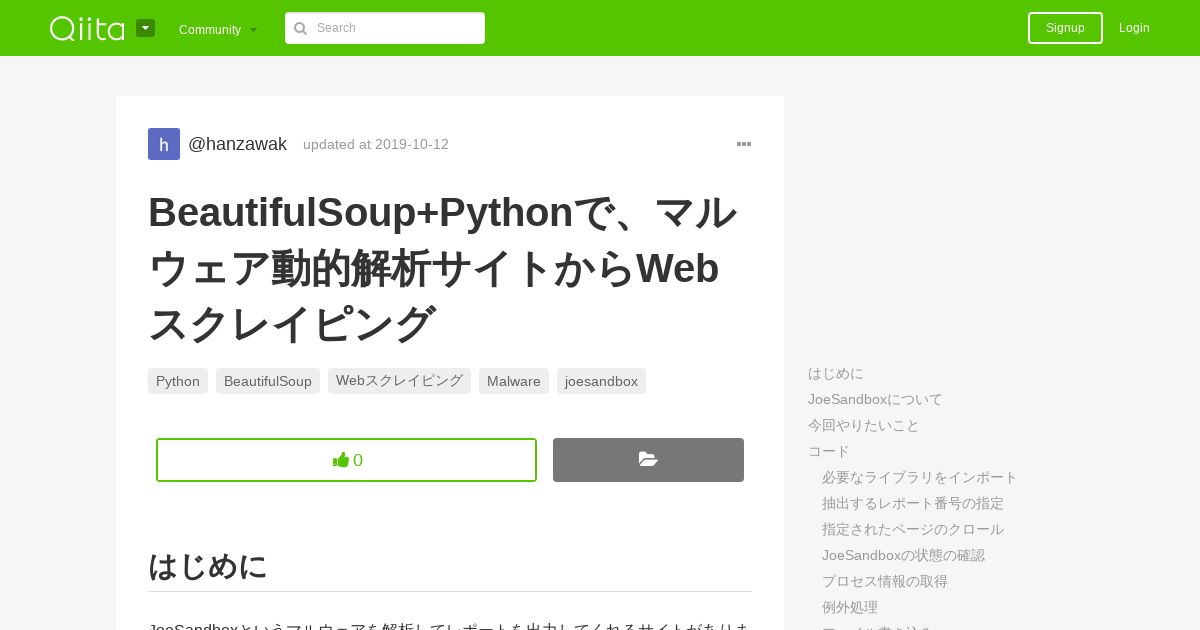1200x630 pixels.
Task: Jump to コード section in contents
Action: tap(829, 451)
